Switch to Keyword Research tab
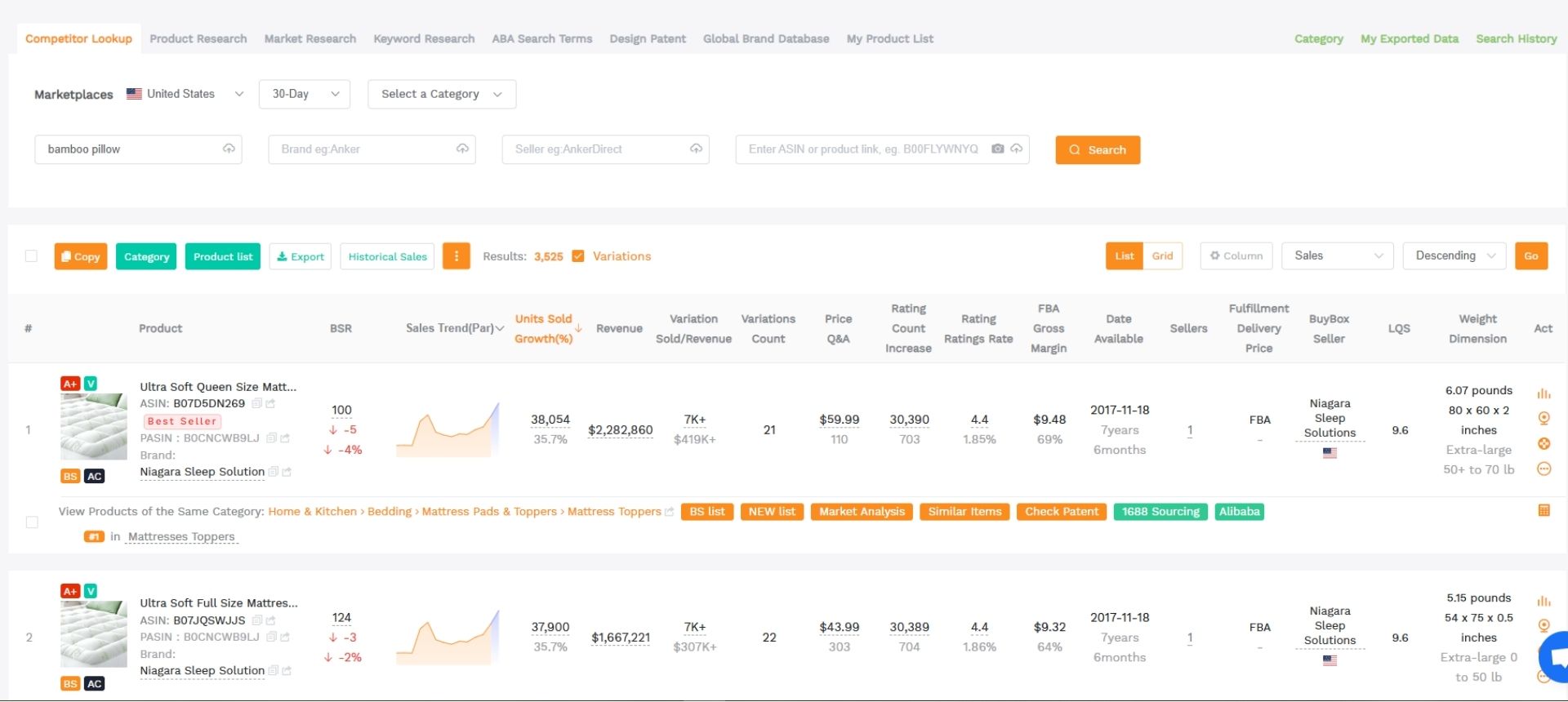 click(x=424, y=38)
